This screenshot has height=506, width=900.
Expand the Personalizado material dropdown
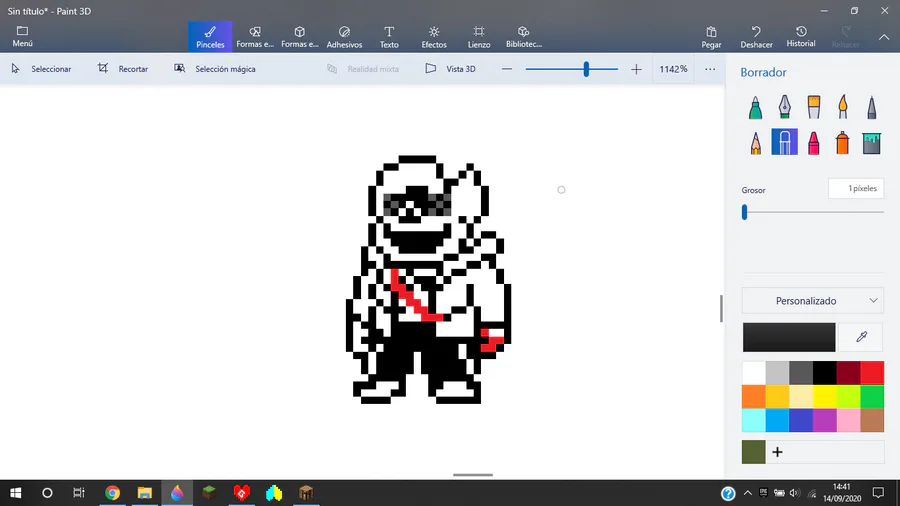[812, 301]
